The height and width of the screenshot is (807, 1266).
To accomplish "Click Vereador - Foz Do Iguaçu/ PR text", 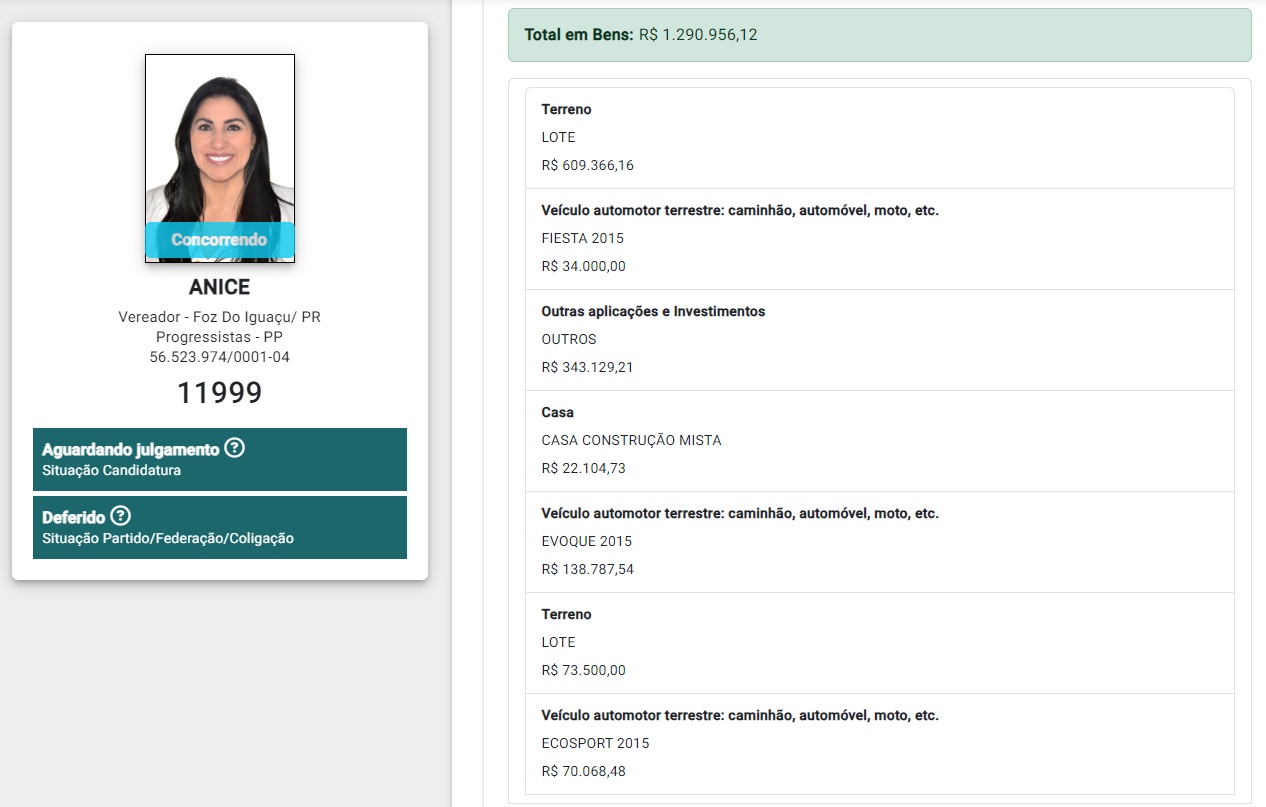I will (x=220, y=317).
